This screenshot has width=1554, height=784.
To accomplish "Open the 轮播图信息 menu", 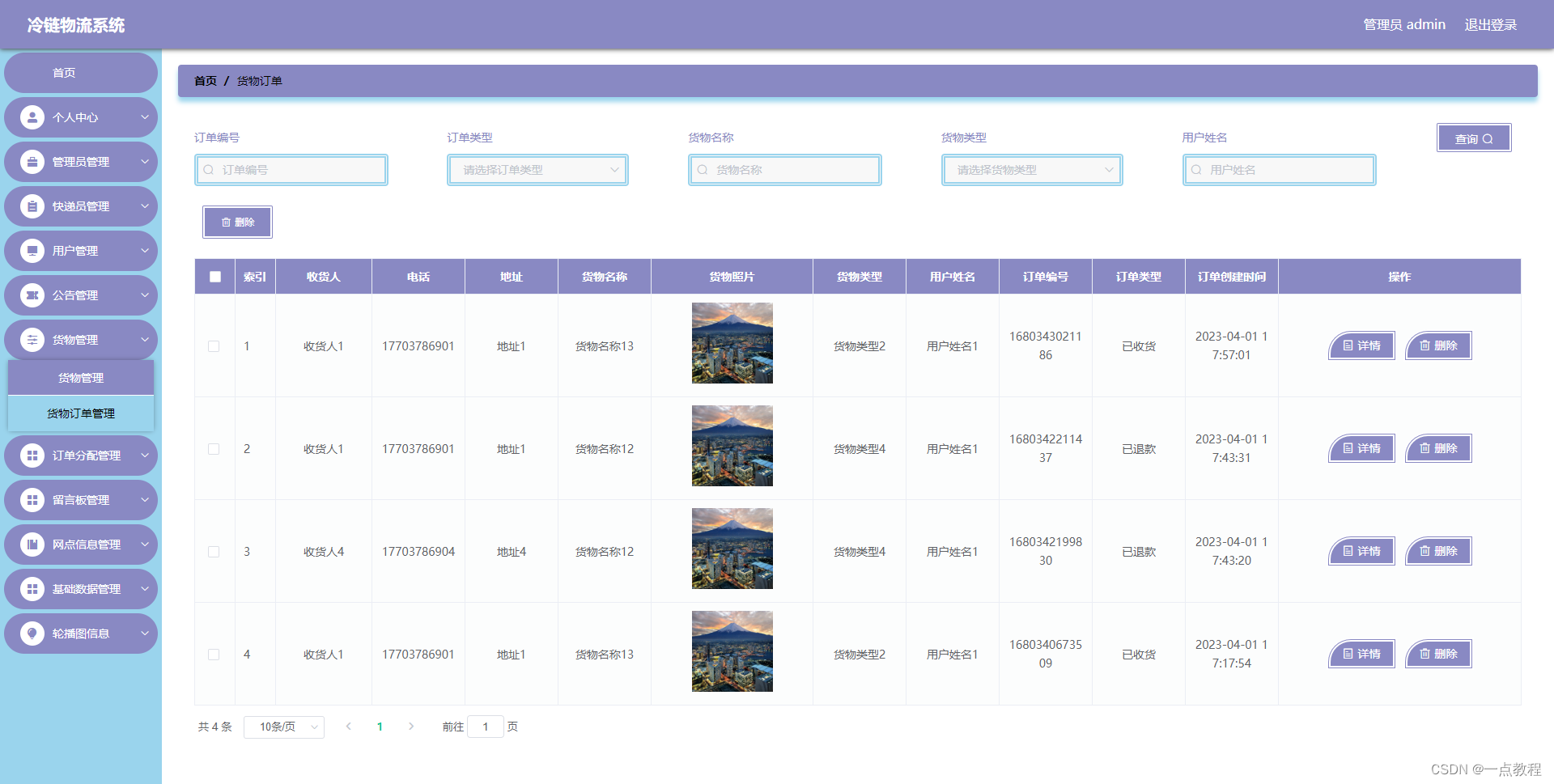I will click(81, 634).
